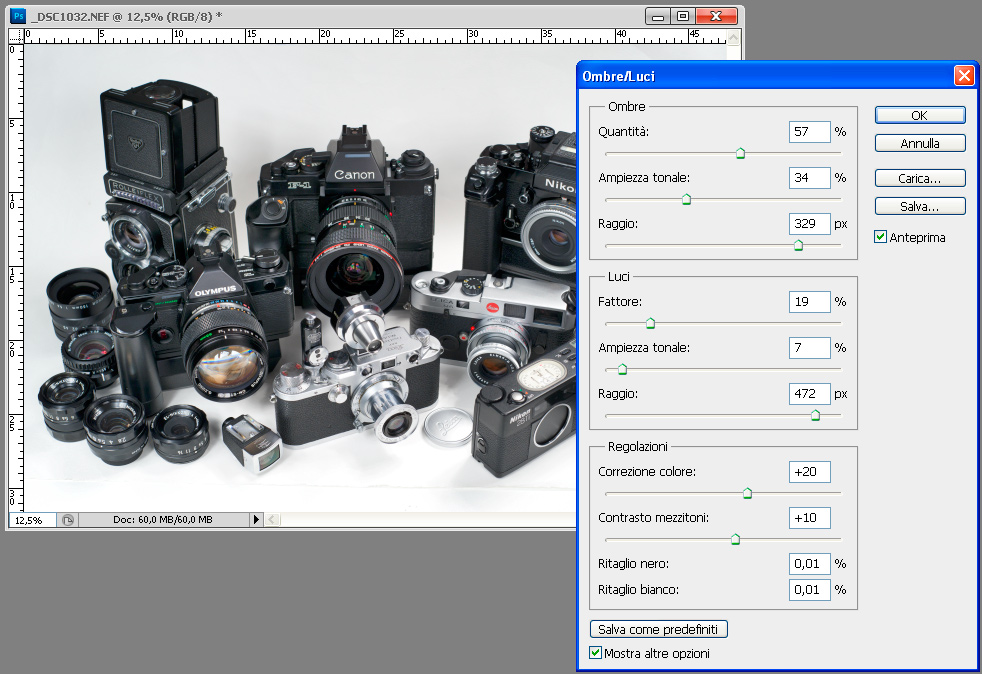Click the Ombre Quantità slider handle
The height and width of the screenshot is (674, 982).
(740, 153)
